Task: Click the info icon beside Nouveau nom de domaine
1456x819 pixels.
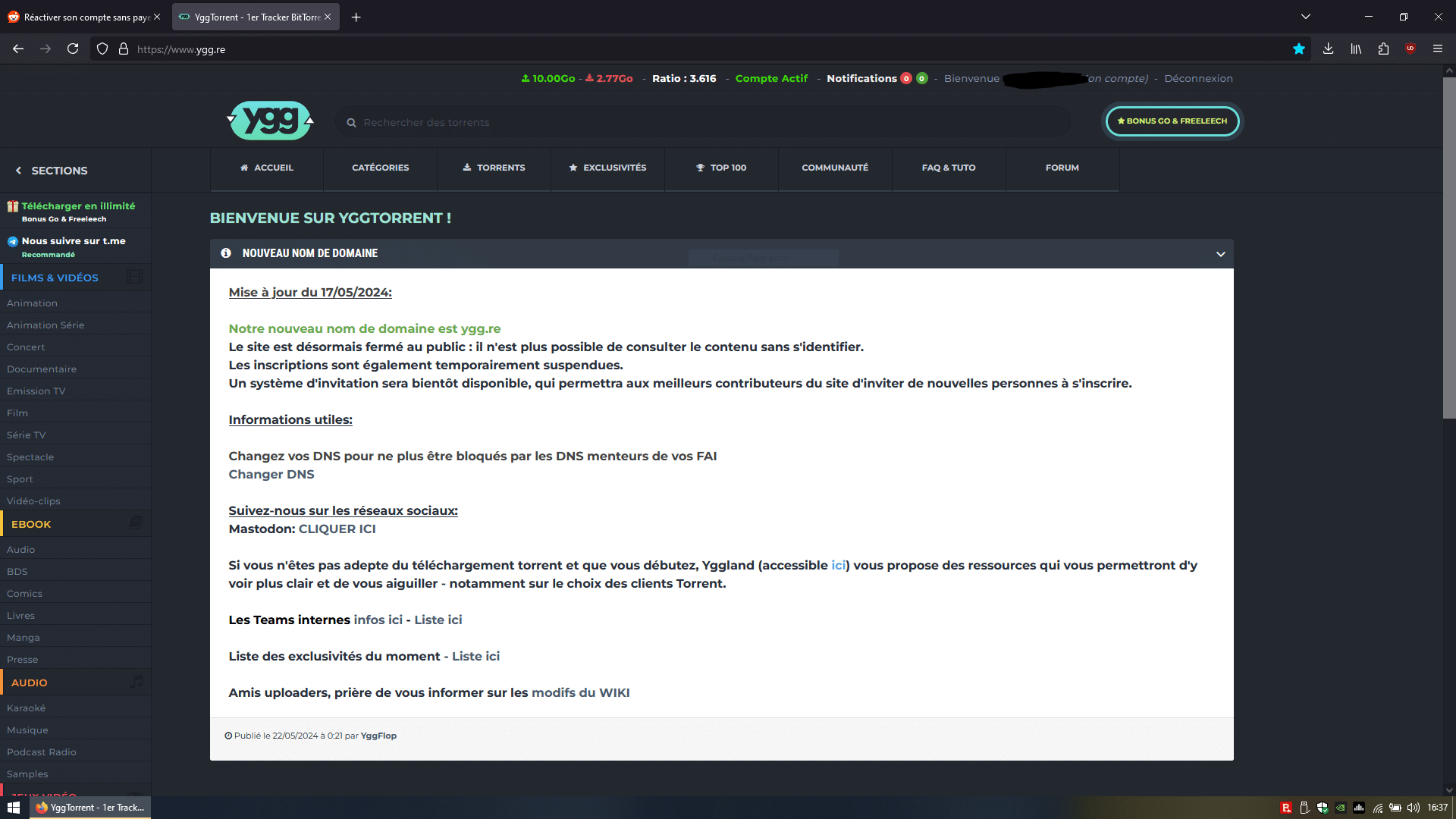Action: (x=226, y=253)
